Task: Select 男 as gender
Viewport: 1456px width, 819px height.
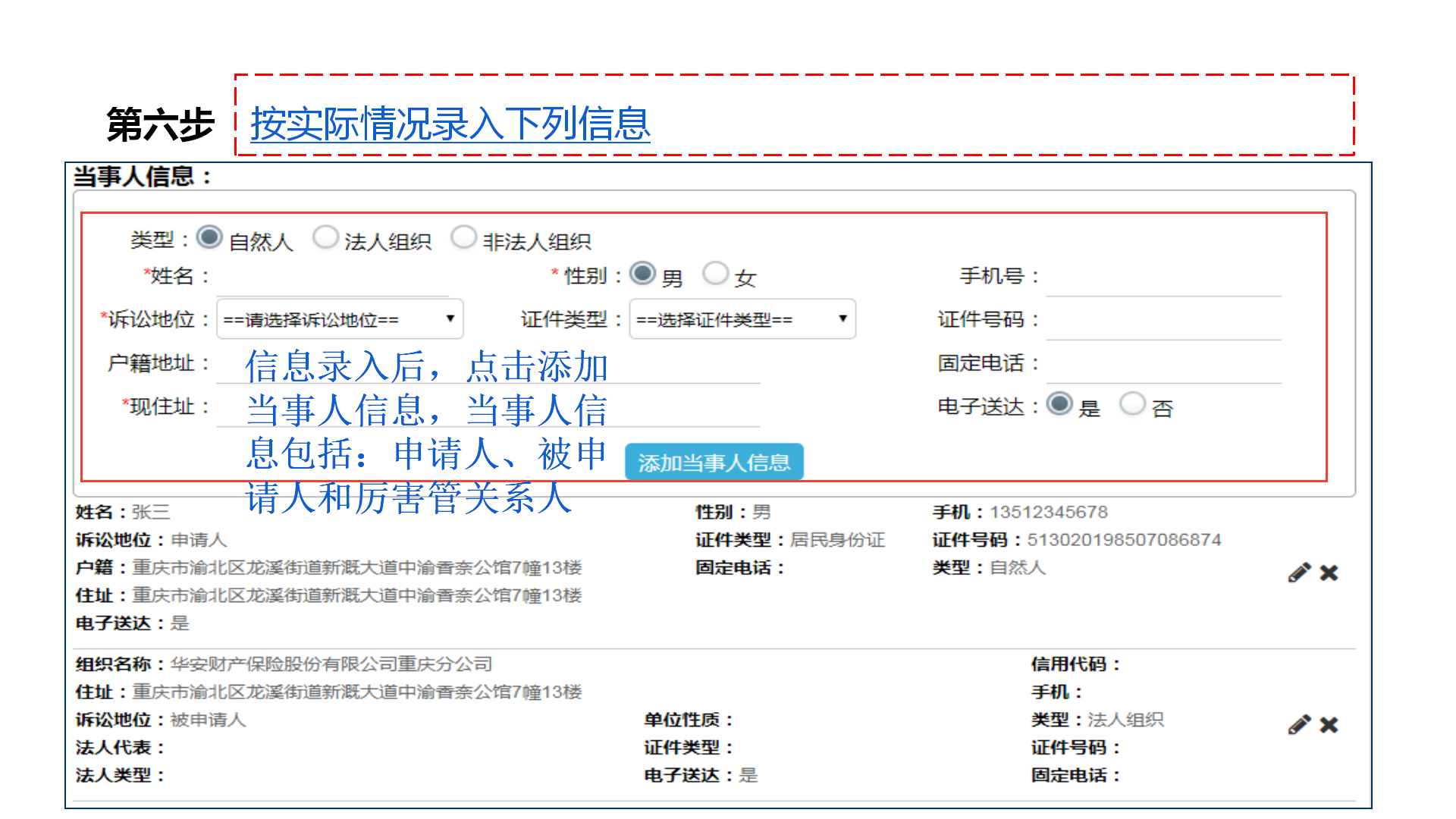Action: pyautogui.click(x=643, y=274)
